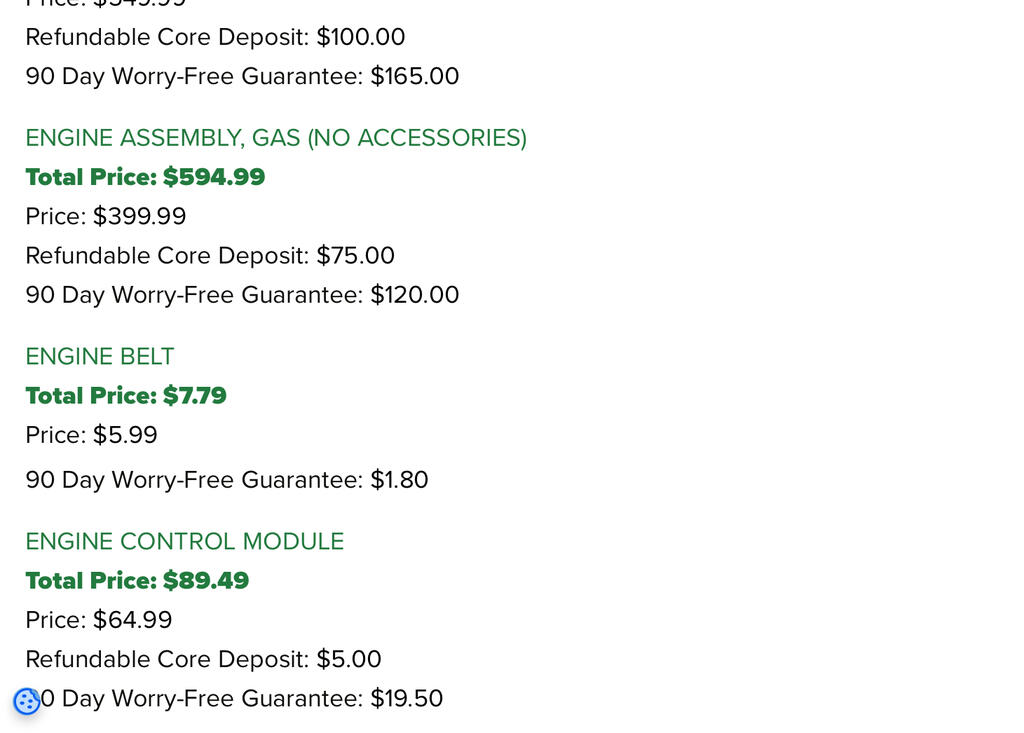Screen dimensions: 1024x733
Task: Click the partially visible price line at top
Action: click(x=106, y=3)
